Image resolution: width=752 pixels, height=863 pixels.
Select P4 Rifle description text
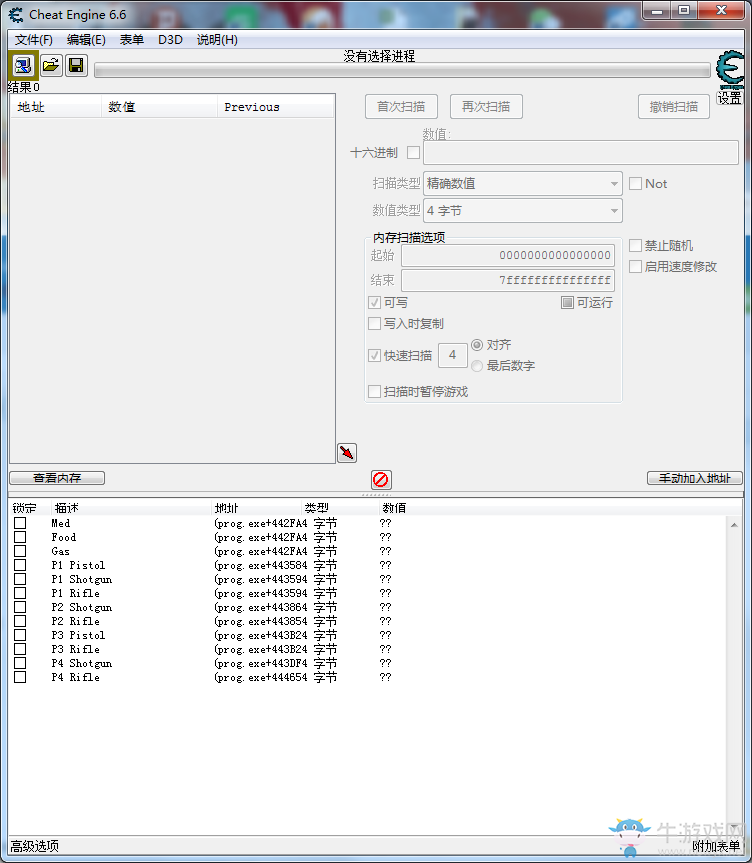click(75, 677)
